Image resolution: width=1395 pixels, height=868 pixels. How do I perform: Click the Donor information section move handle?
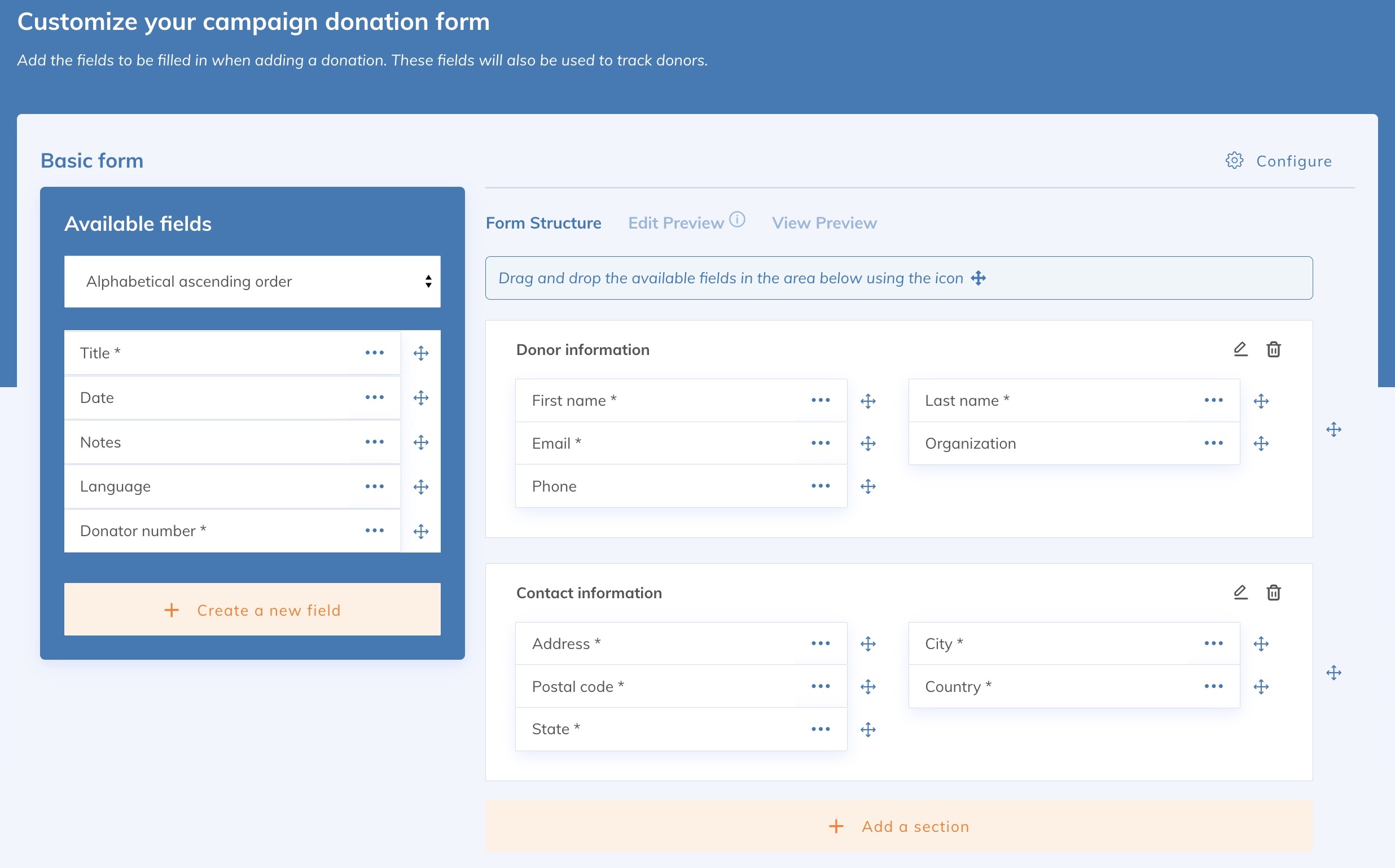pyautogui.click(x=1333, y=428)
